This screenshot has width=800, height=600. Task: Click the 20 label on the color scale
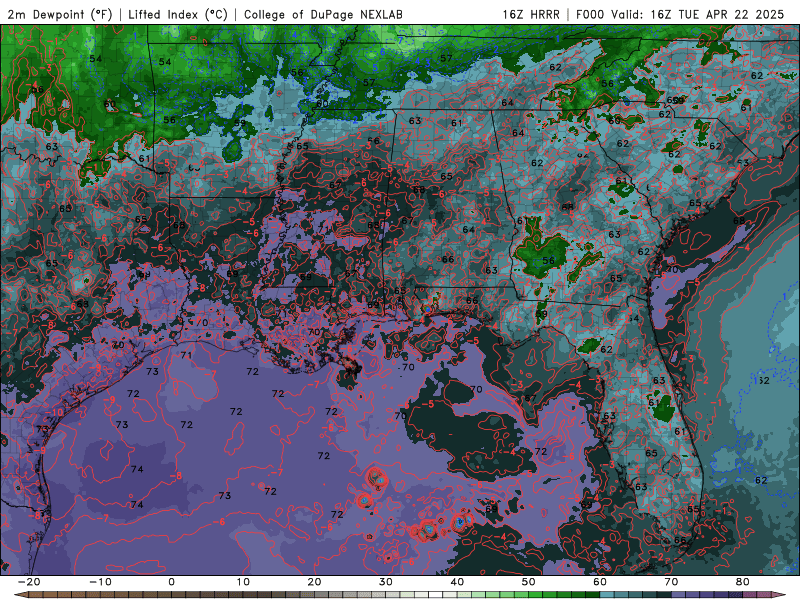tap(314, 582)
